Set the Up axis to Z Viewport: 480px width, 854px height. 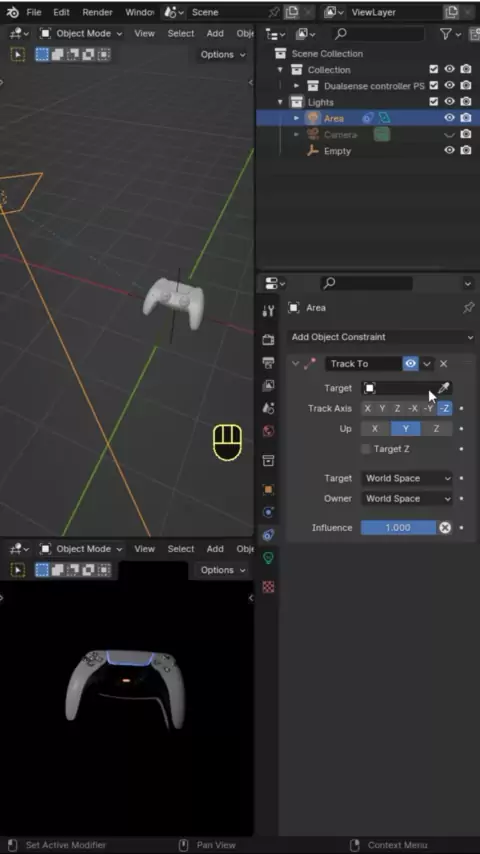436,429
